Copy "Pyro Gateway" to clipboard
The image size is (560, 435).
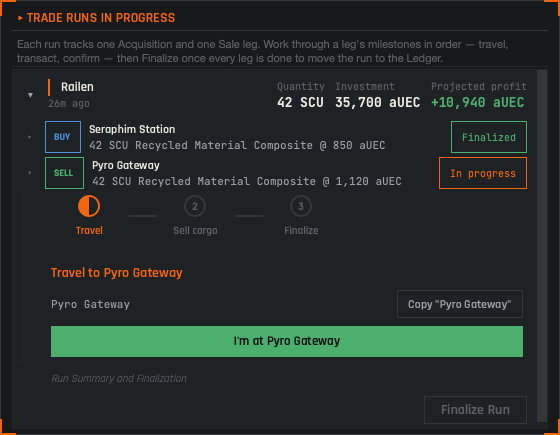[460, 304]
